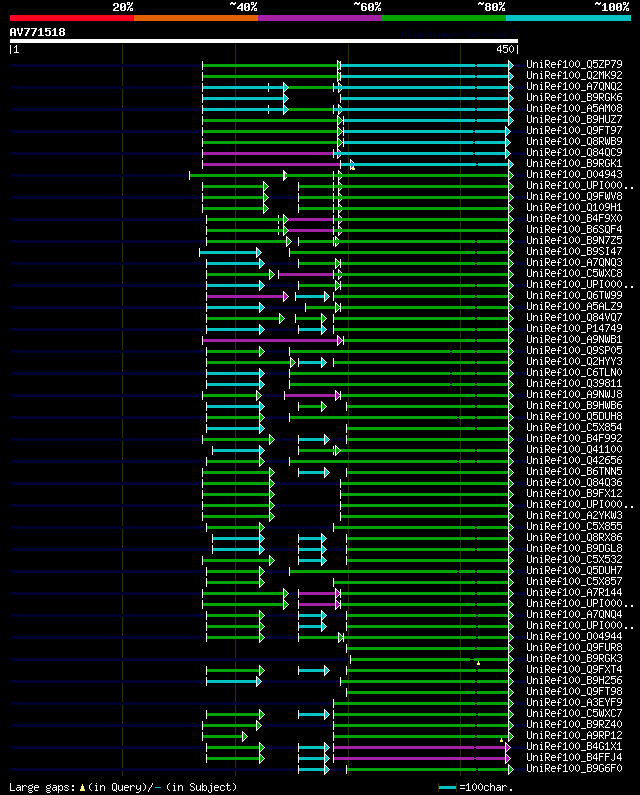The width and height of the screenshot is (640, 795).
Task: Click subject name UniRef100_C5WXC8
Action: 574,273
